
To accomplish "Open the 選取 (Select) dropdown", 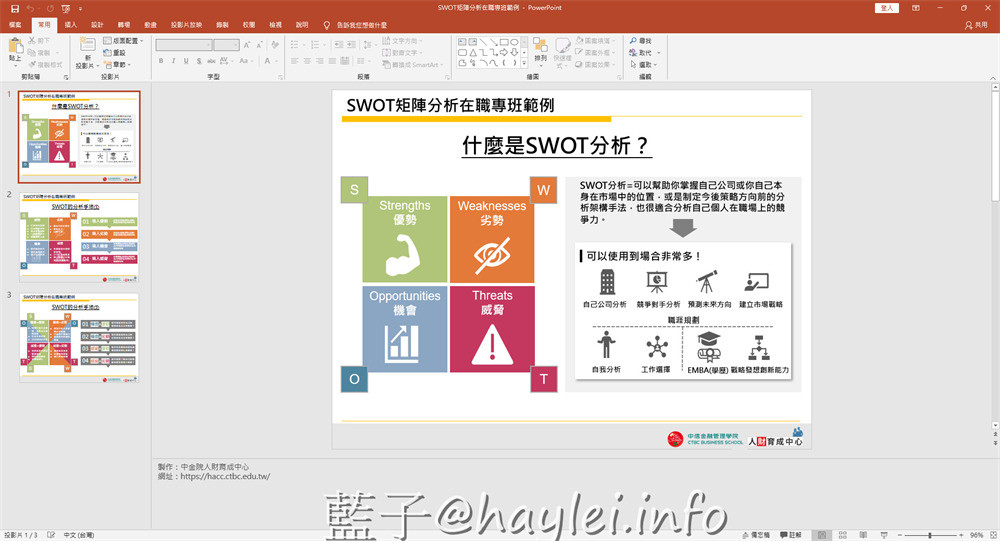I will coord(644,64).
